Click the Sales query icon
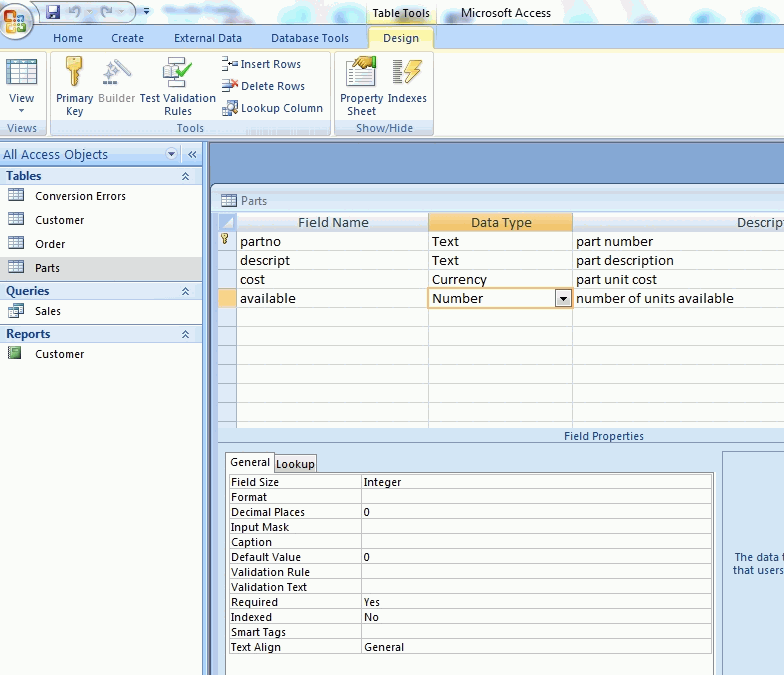This screenshot has width=784, height=675. point(16,310)
